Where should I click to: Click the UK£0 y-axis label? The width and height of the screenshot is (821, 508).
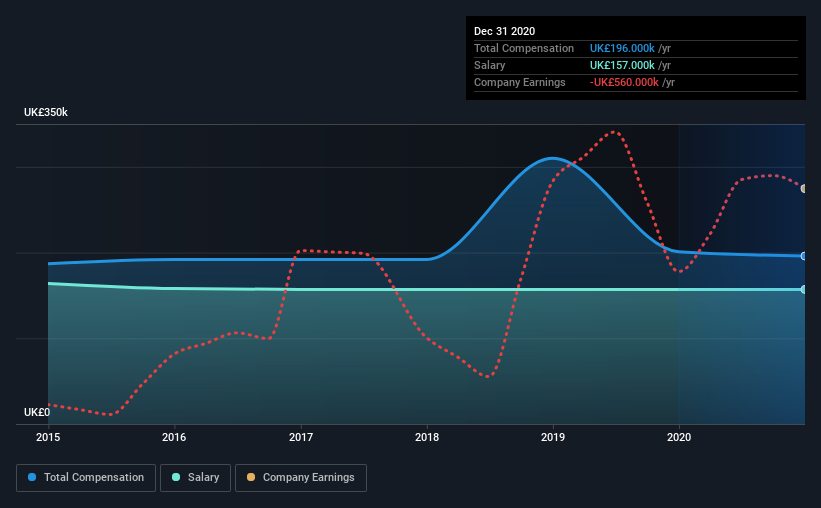point(37,412)
